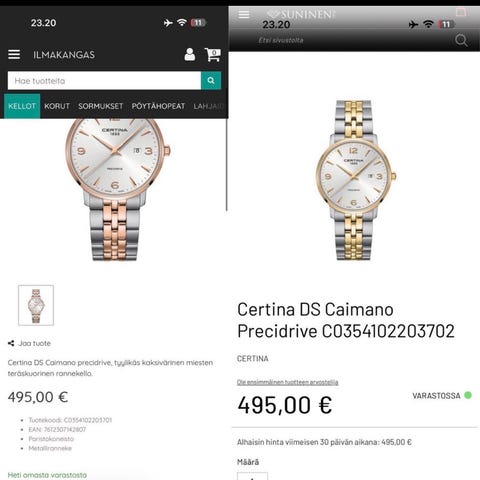Open the Suninen hamburger menu
Image resolution: width=480 pixels, height=480 pixels.
(x=244, y=15)
